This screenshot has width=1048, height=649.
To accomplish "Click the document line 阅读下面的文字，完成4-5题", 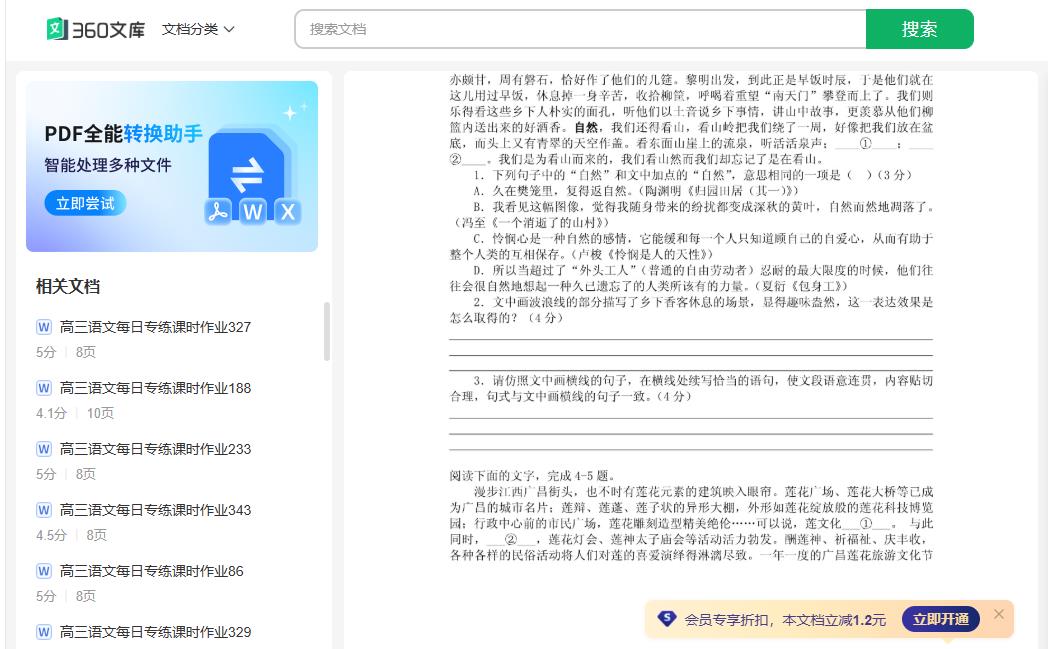I will coord(532,476).
